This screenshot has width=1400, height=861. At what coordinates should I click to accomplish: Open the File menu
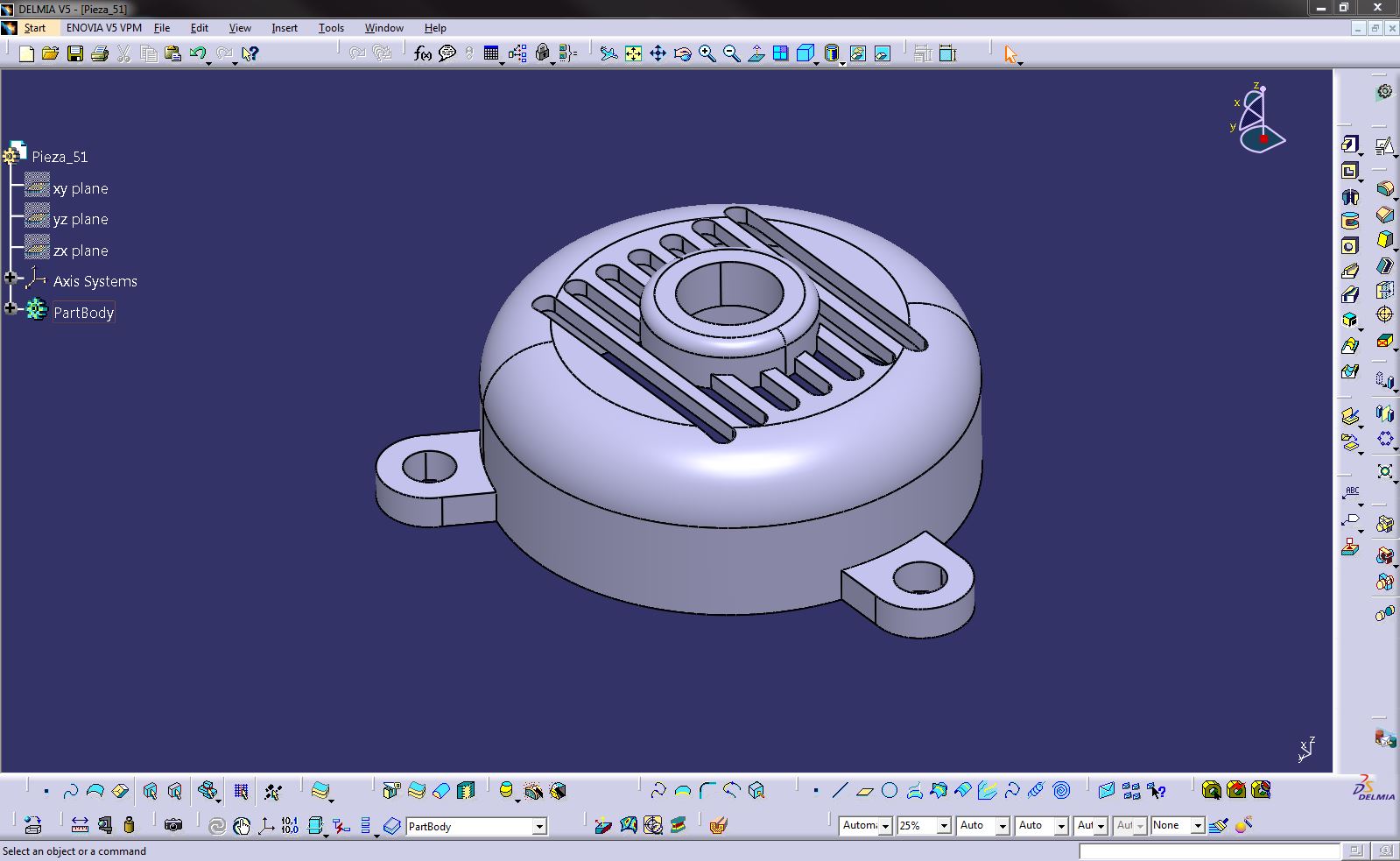(x=162, y=28)
